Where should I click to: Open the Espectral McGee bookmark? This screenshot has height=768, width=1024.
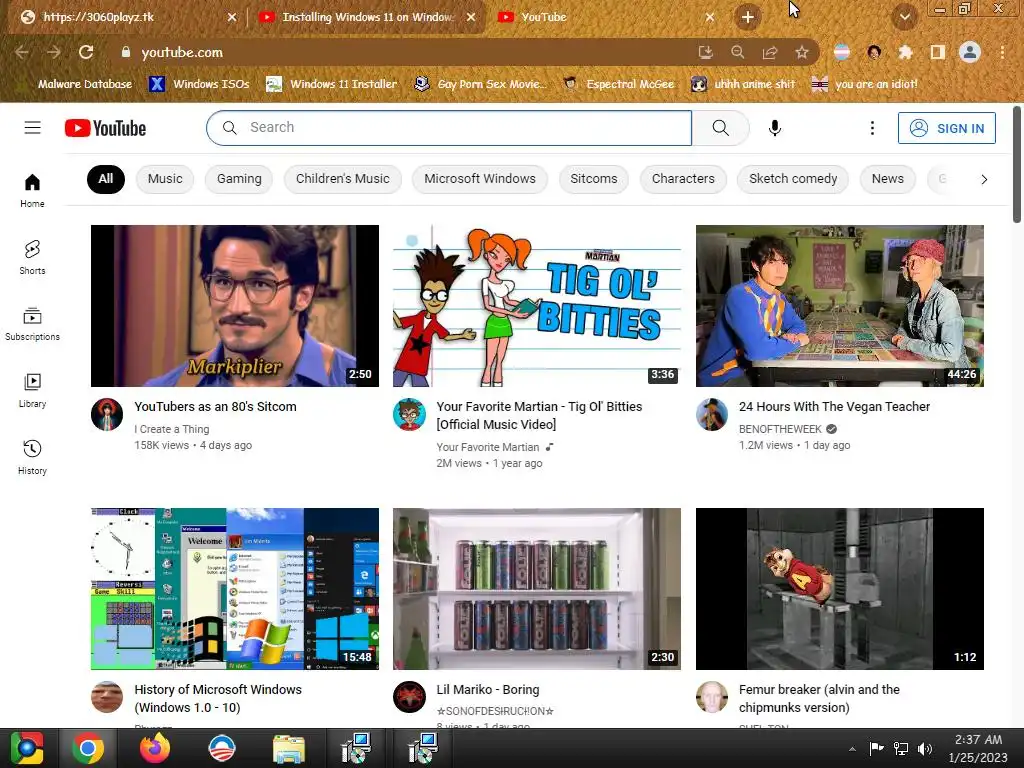tap(618, 84)
